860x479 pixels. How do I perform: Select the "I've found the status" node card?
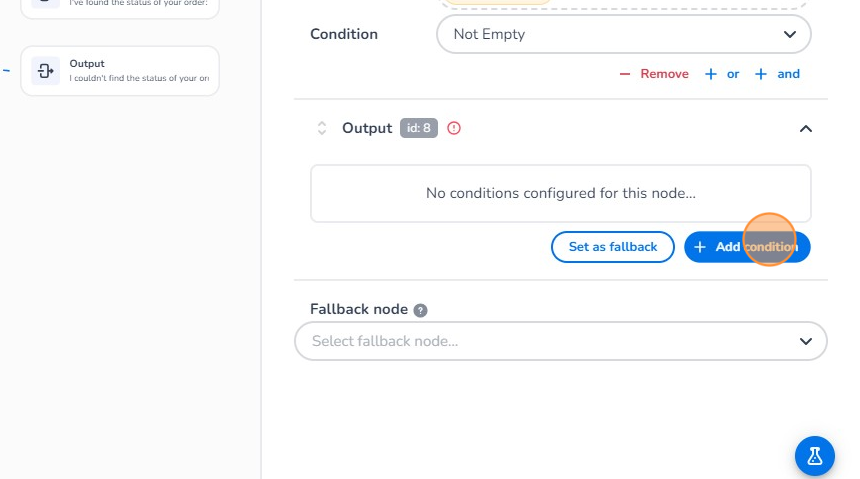pyautogui.click(x=120, y=5)
